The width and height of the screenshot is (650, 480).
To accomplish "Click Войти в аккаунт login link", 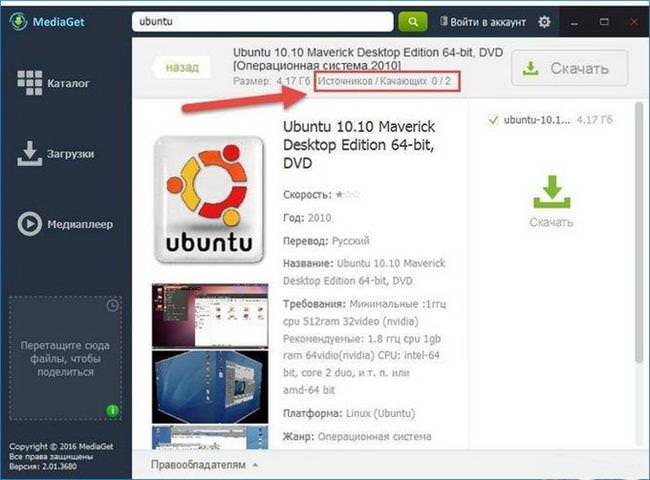I will 483,22.
